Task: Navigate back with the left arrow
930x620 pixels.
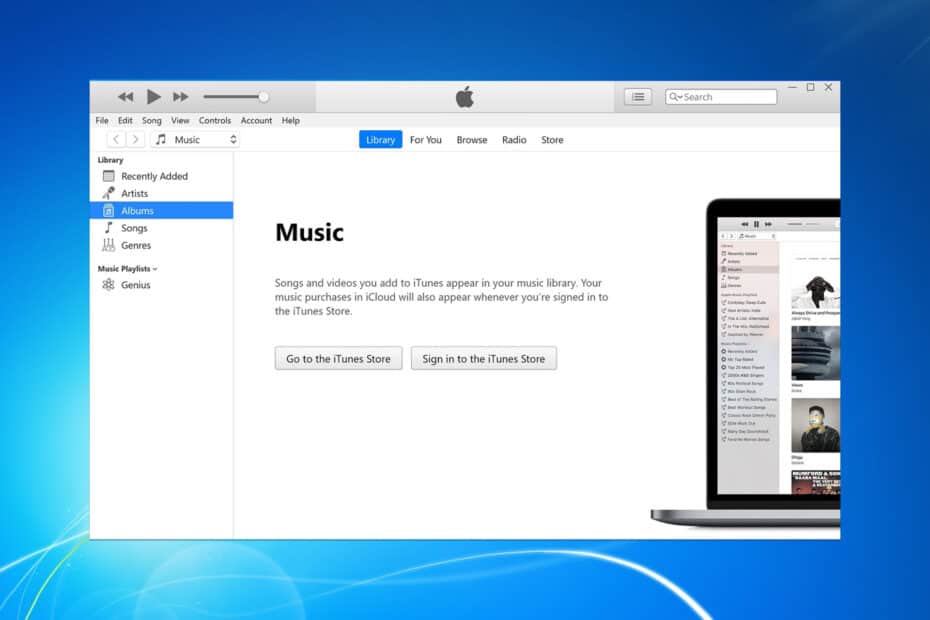Action: coord(117,140)
